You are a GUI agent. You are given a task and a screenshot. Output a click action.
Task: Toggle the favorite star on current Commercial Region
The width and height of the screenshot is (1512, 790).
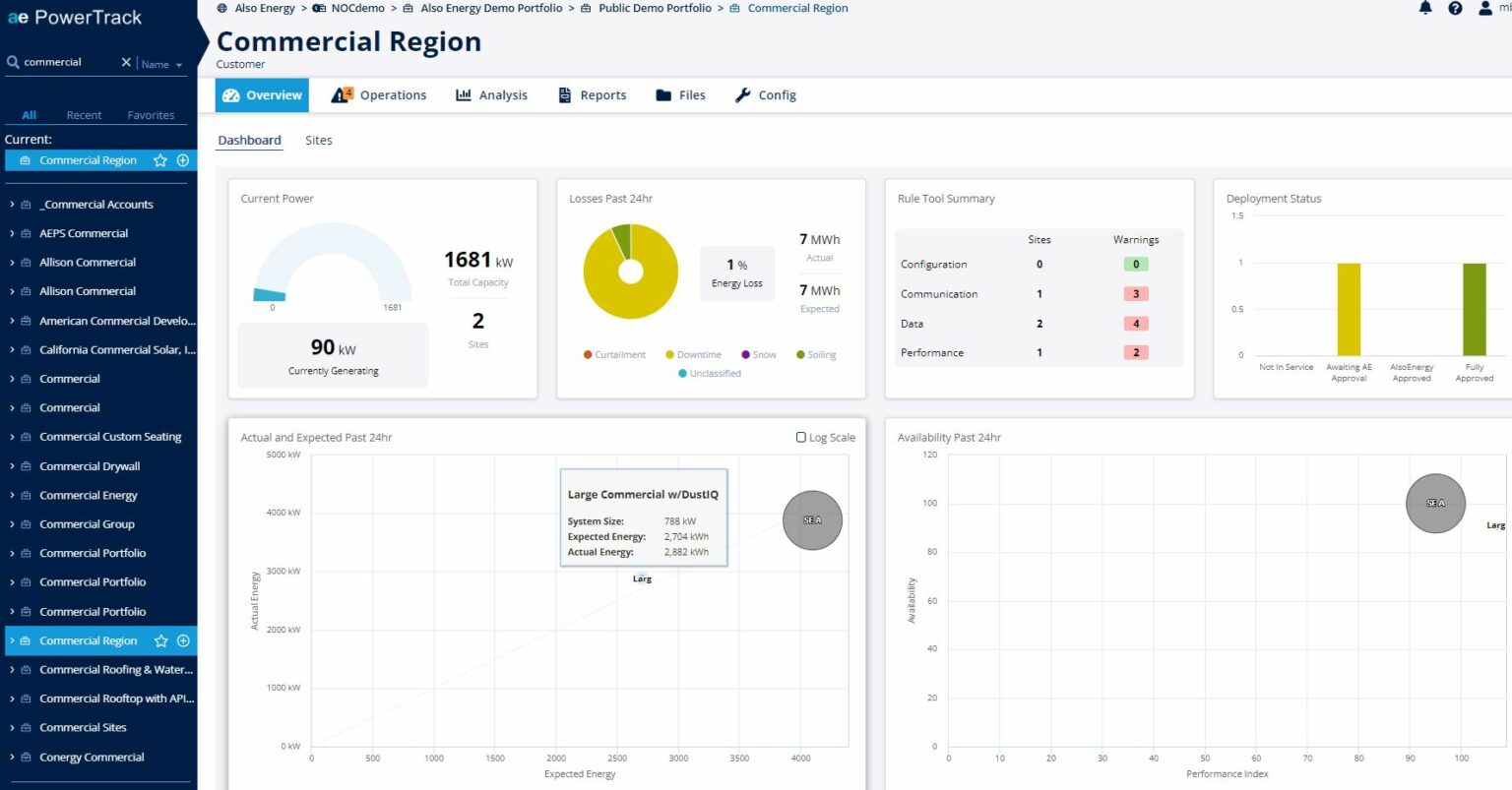point(160,159)
